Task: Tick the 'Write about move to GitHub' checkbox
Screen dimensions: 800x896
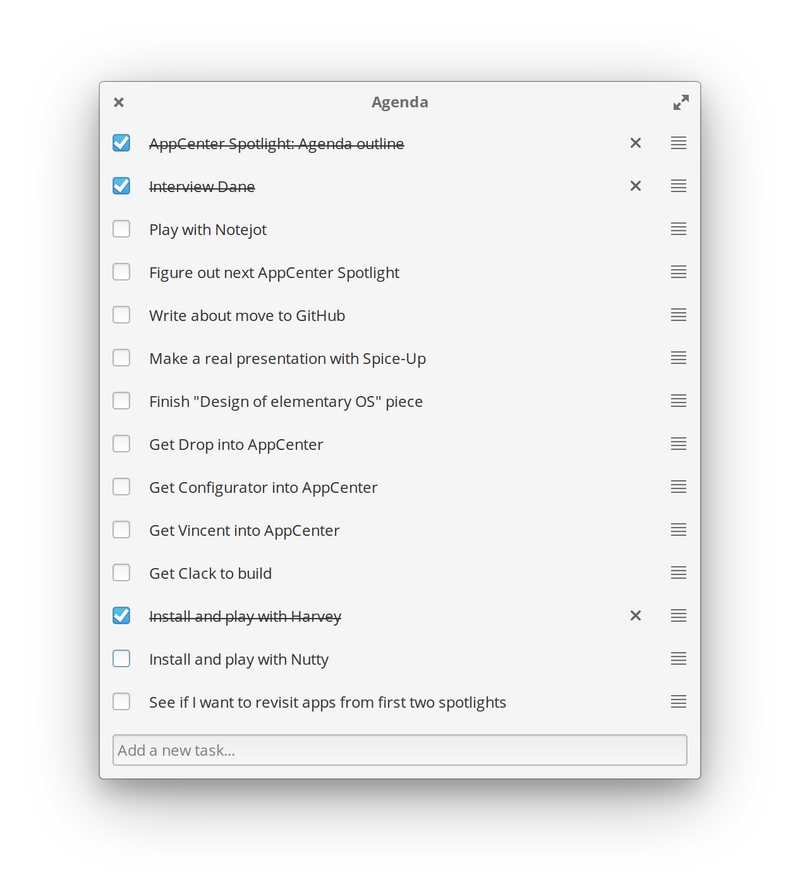Action: click(121, 315)
